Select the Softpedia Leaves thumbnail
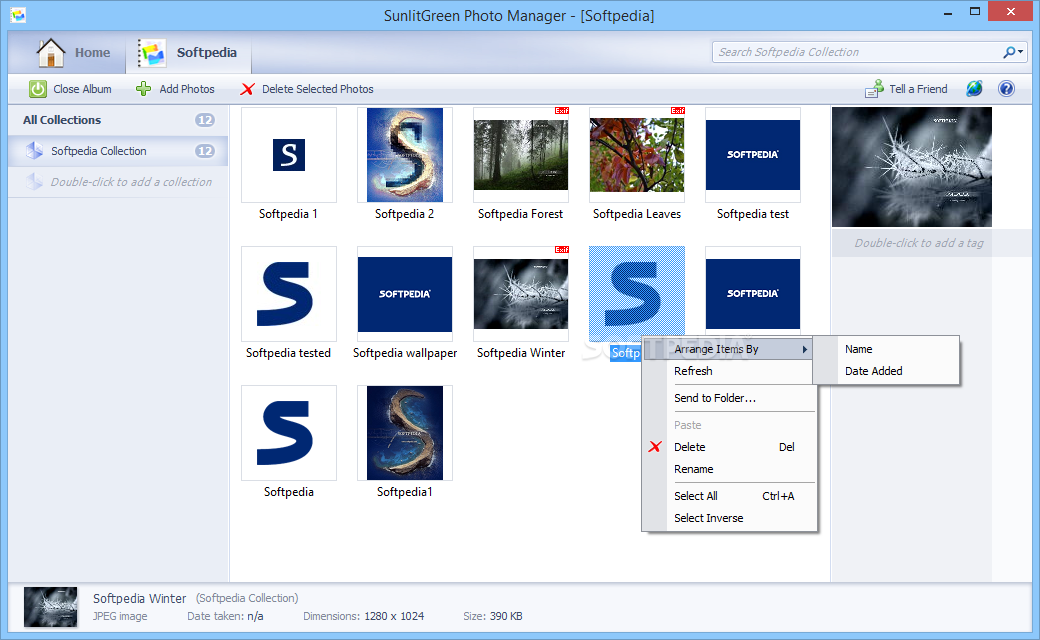The image size is (1040, 640). (x=637, y=155)
